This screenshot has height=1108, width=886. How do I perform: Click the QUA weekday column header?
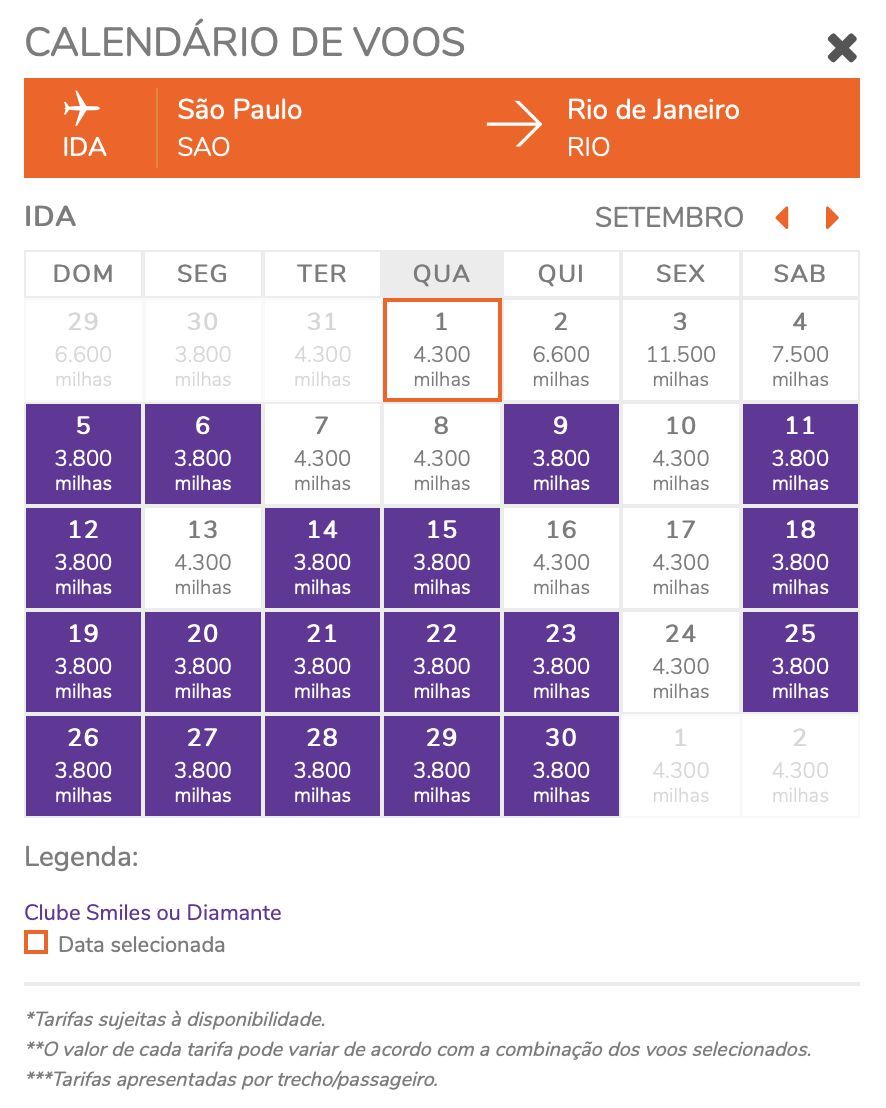click(x=442, y=273)
